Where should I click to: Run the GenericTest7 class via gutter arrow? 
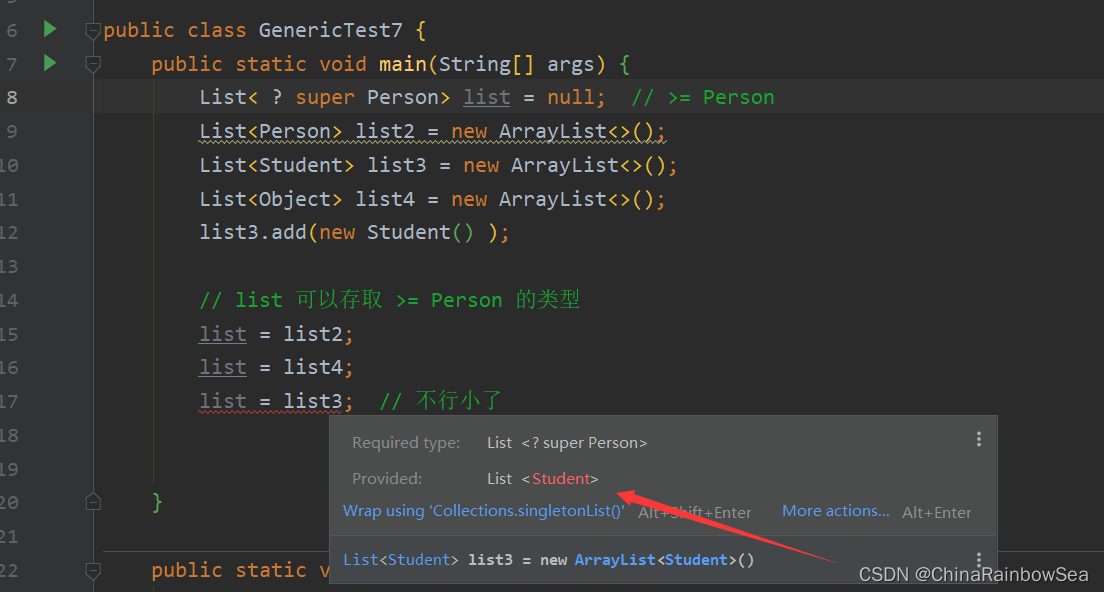49,29
